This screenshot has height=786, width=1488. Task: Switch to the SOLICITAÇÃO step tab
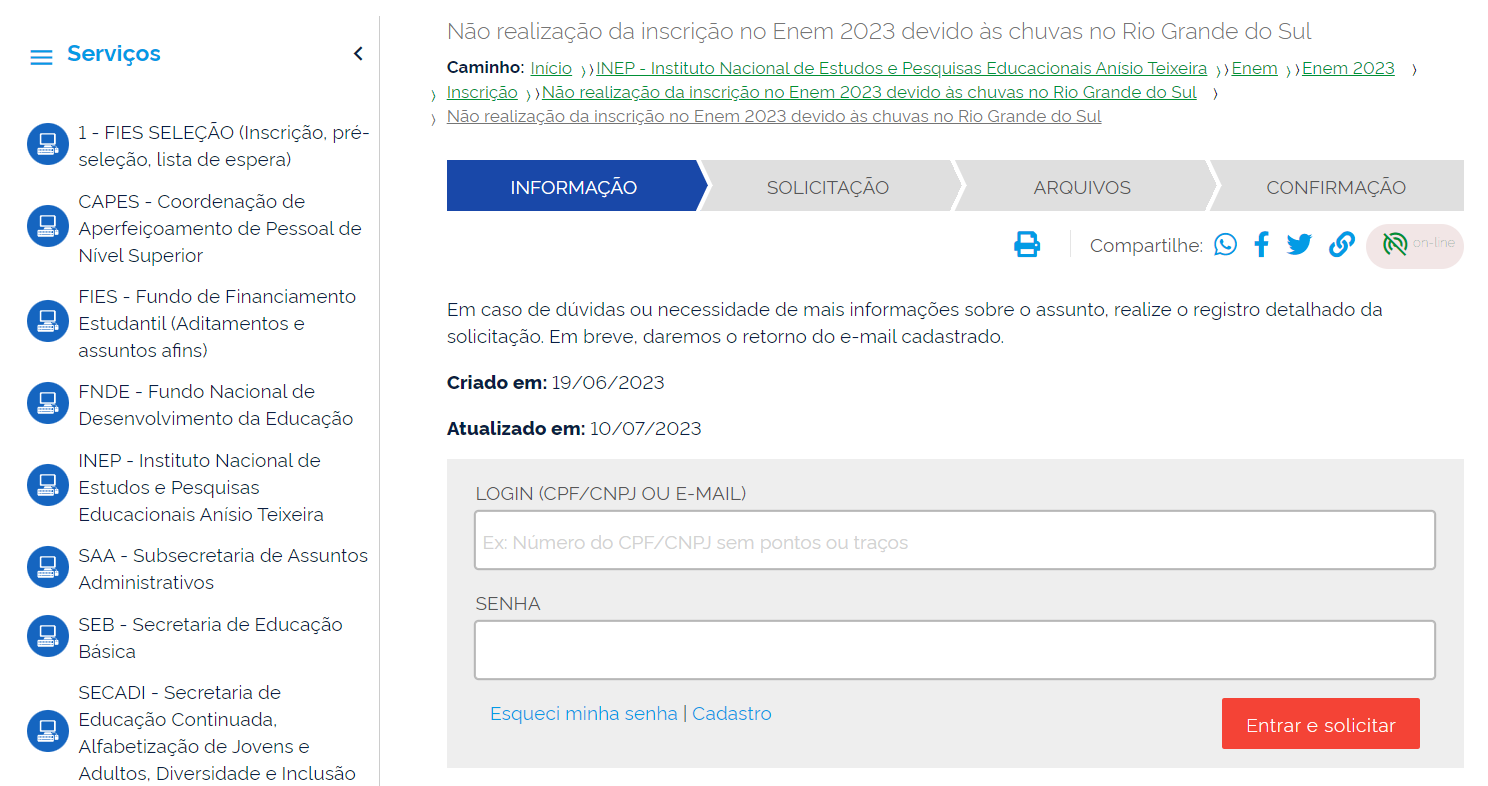click(827, 187)
